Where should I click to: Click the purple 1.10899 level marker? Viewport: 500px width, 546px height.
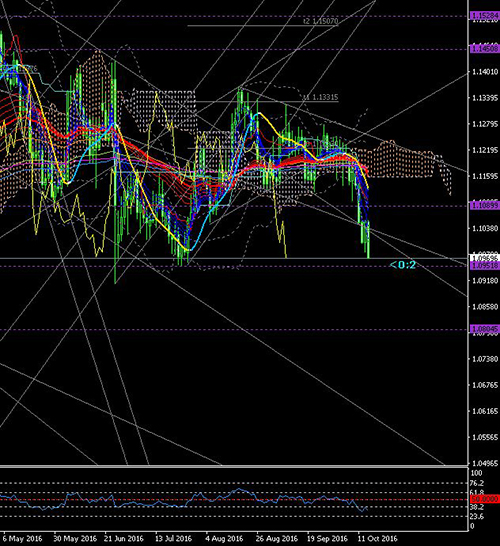tap(485, 206)
